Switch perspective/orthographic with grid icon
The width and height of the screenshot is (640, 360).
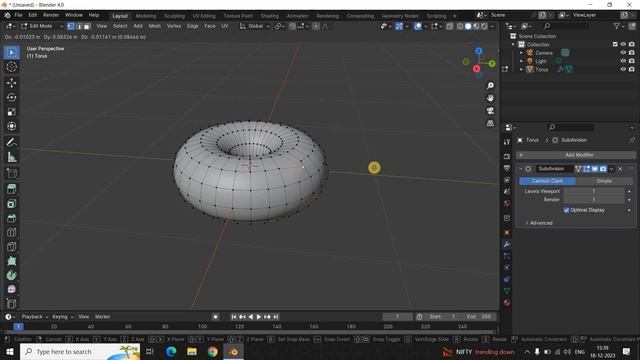click(490, 123)
